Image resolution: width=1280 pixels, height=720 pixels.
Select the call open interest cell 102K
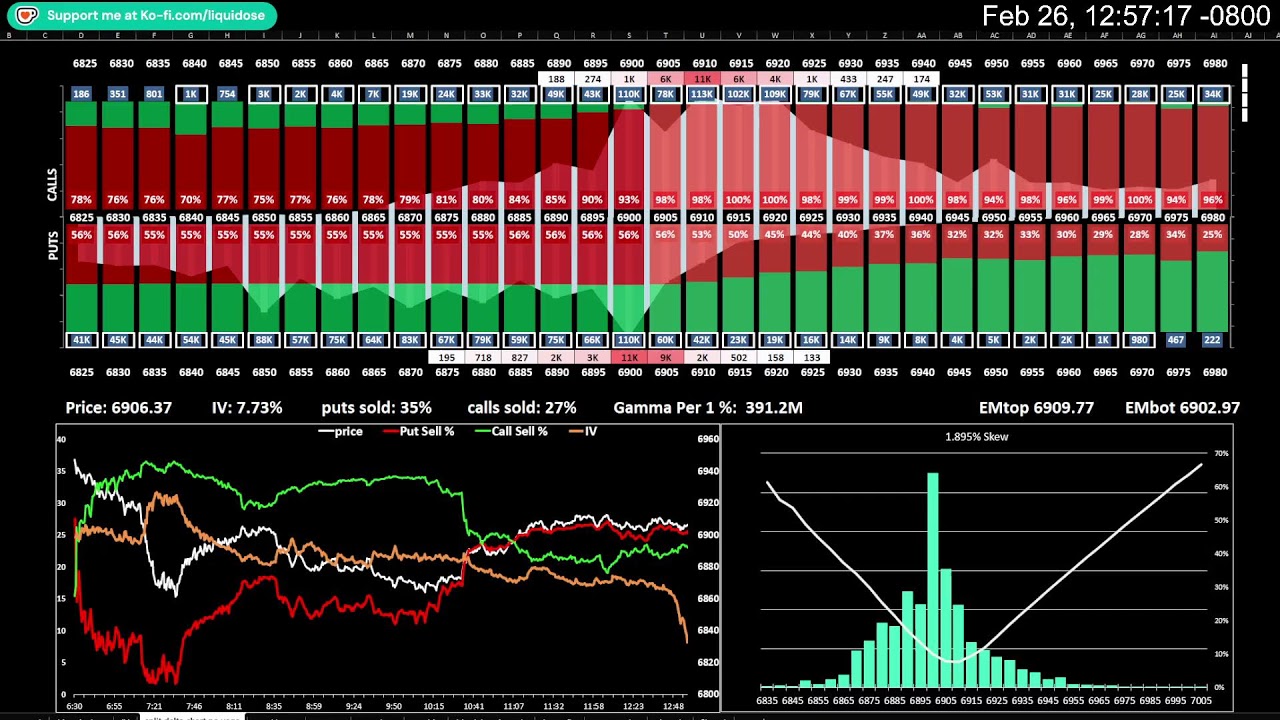coord(738,94)
